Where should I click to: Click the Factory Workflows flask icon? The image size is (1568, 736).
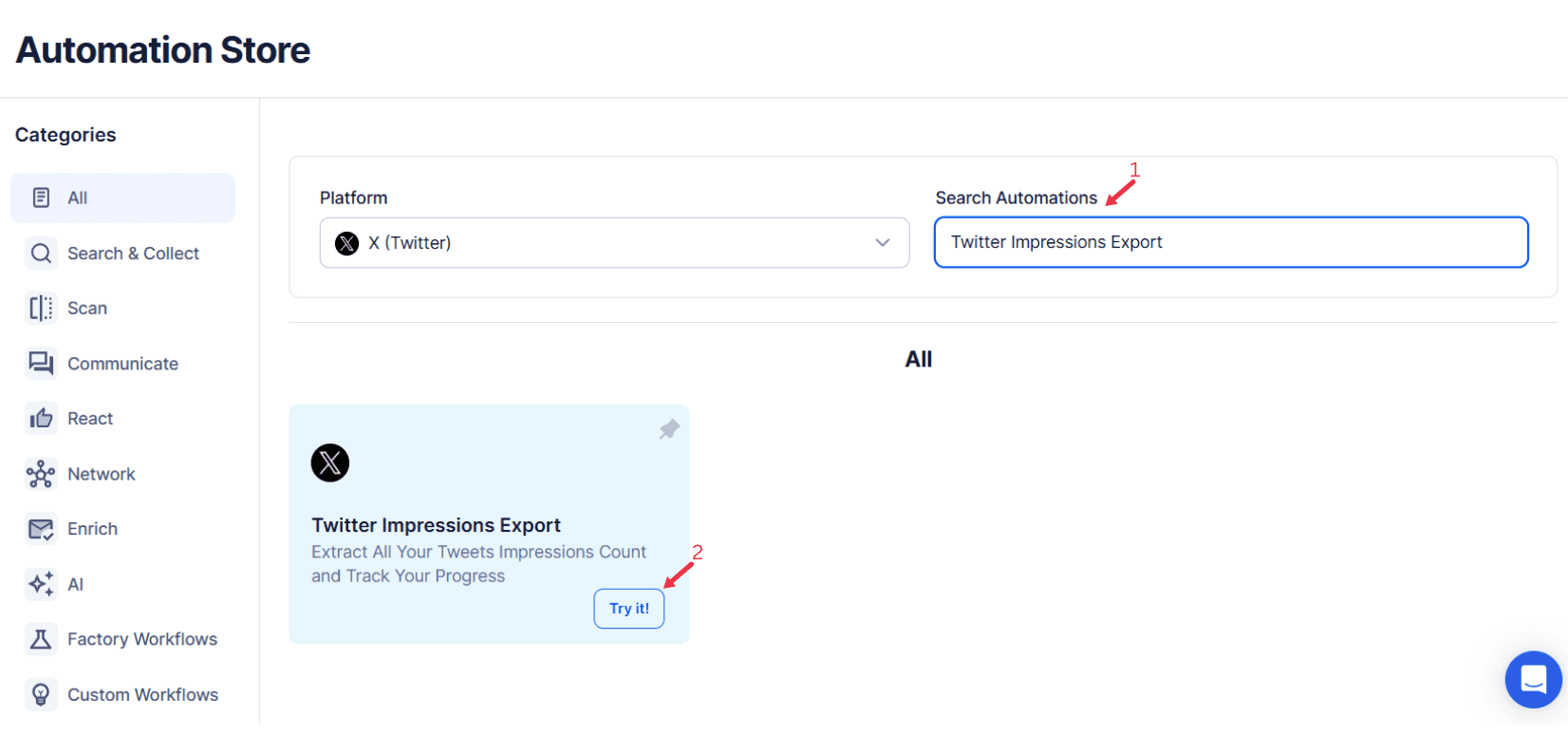click(x=41, y=638)
